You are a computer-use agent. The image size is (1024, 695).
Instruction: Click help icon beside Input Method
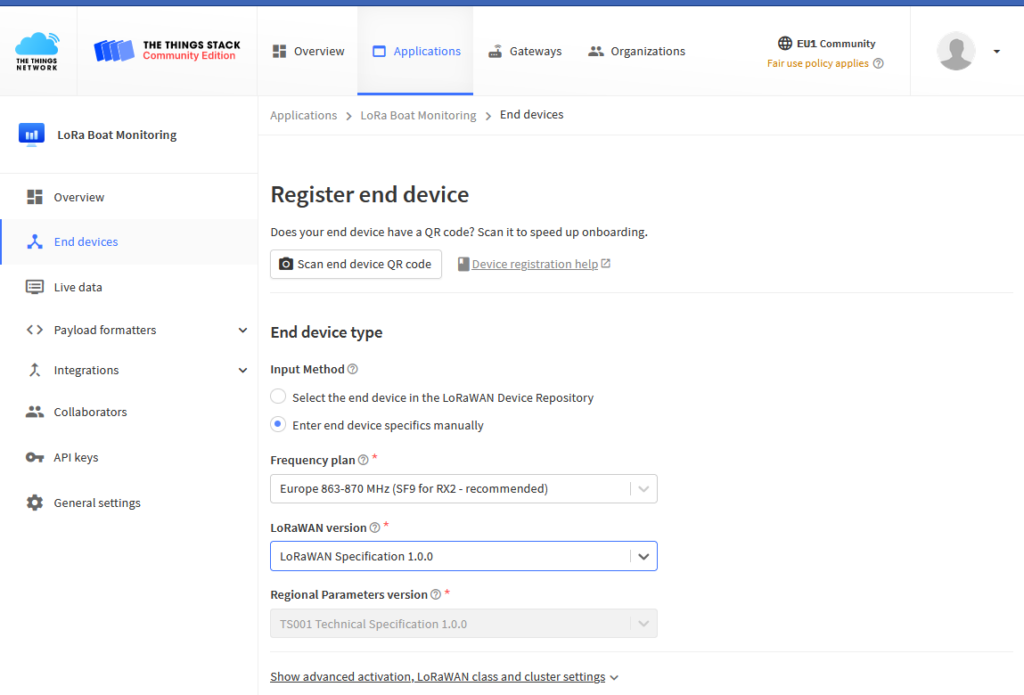[x=353, y=370]
